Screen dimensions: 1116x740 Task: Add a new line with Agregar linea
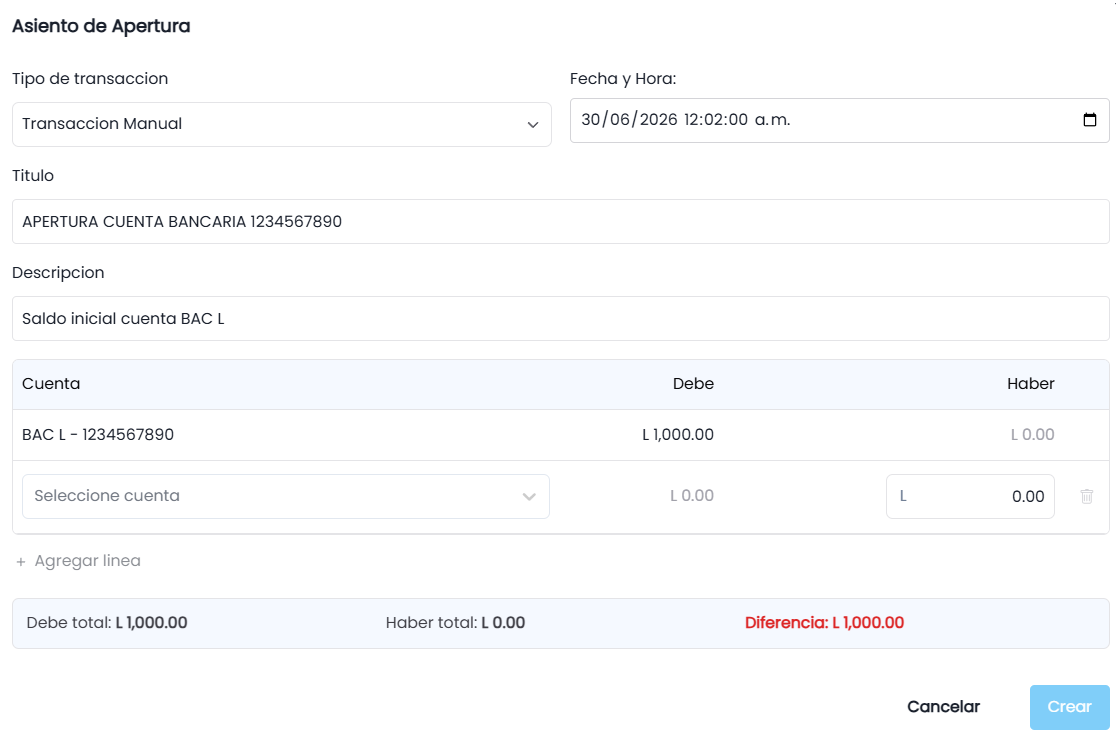coord(78,561)
